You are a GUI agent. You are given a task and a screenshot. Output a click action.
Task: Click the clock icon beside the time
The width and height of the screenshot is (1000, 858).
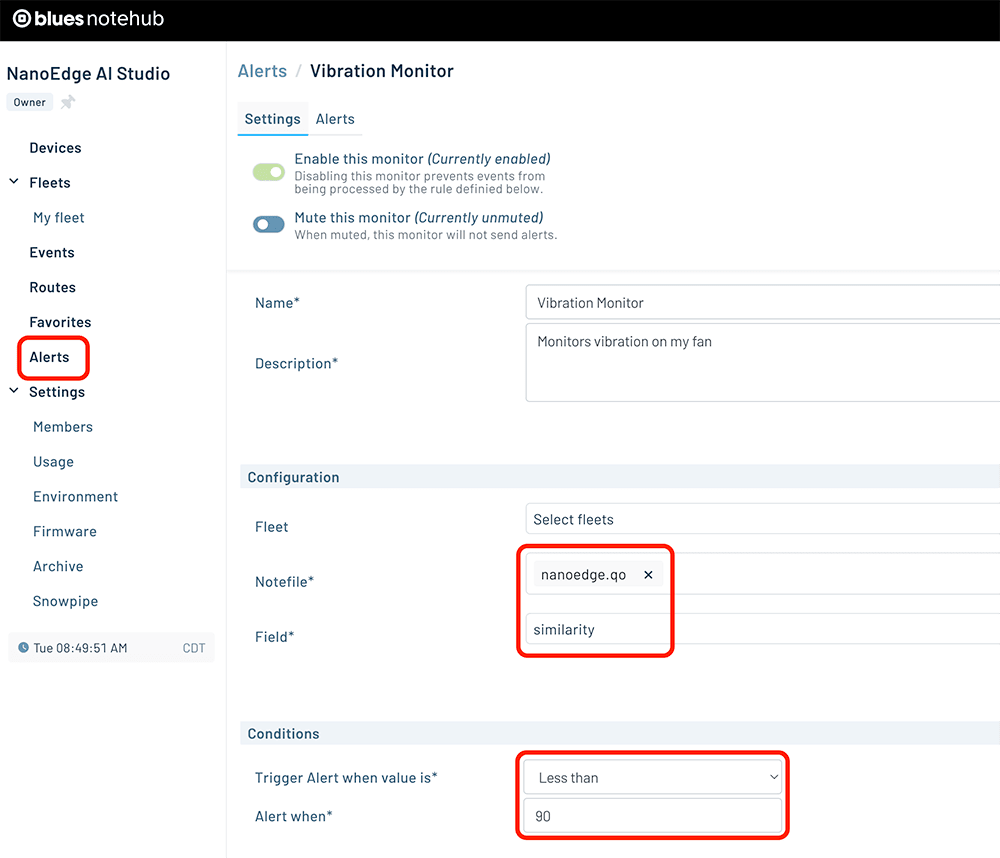pyautogui.click(x=23, y=647)
